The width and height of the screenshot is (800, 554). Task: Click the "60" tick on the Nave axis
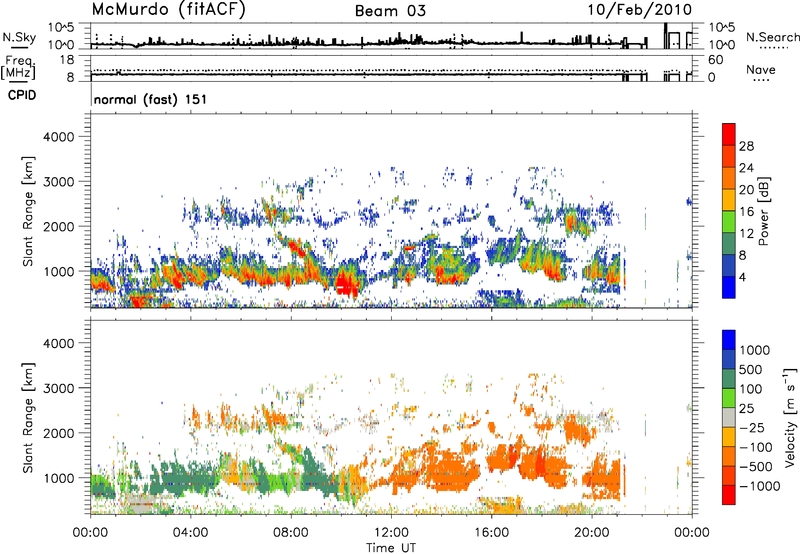715,60
